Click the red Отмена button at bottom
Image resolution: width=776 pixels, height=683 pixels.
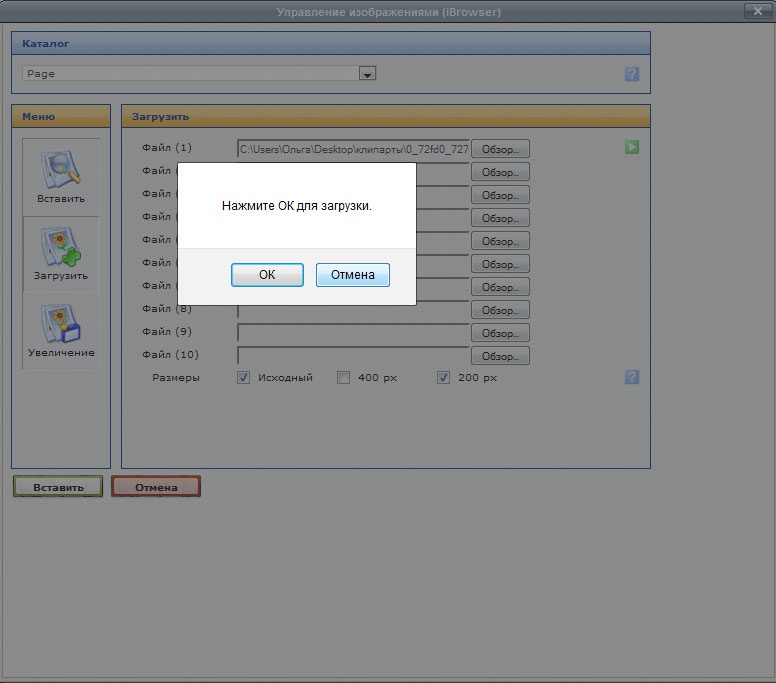(x=156, y=487)
